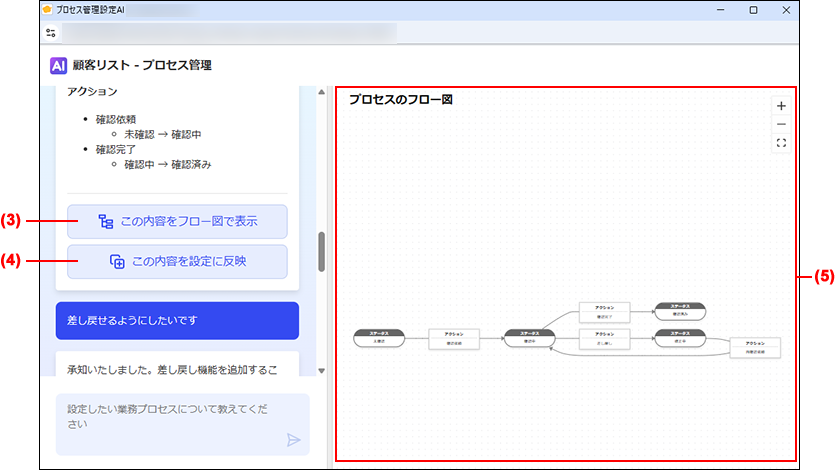
Task: Select the first status node in the flow
Action: (379, 338)
